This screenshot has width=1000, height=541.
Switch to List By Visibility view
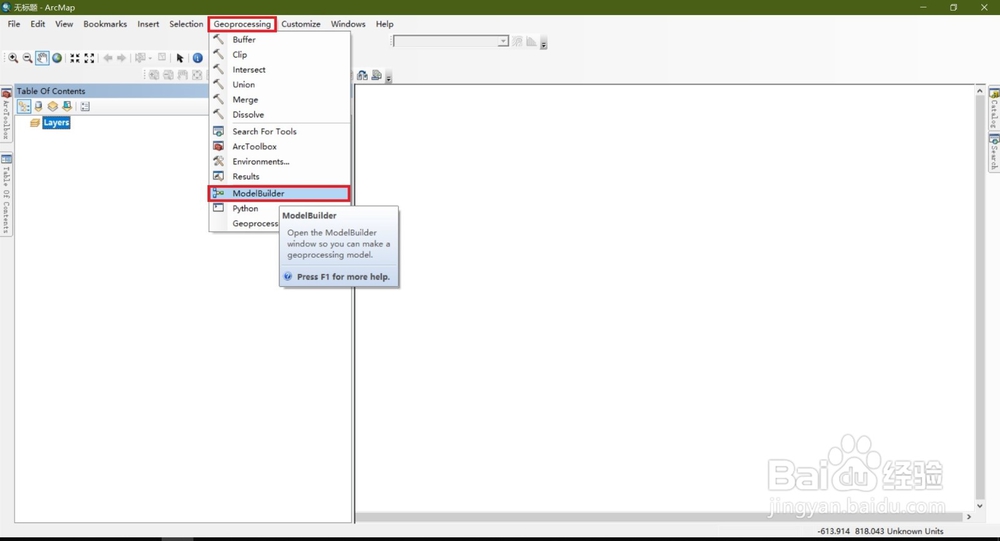tap(53, 107)
